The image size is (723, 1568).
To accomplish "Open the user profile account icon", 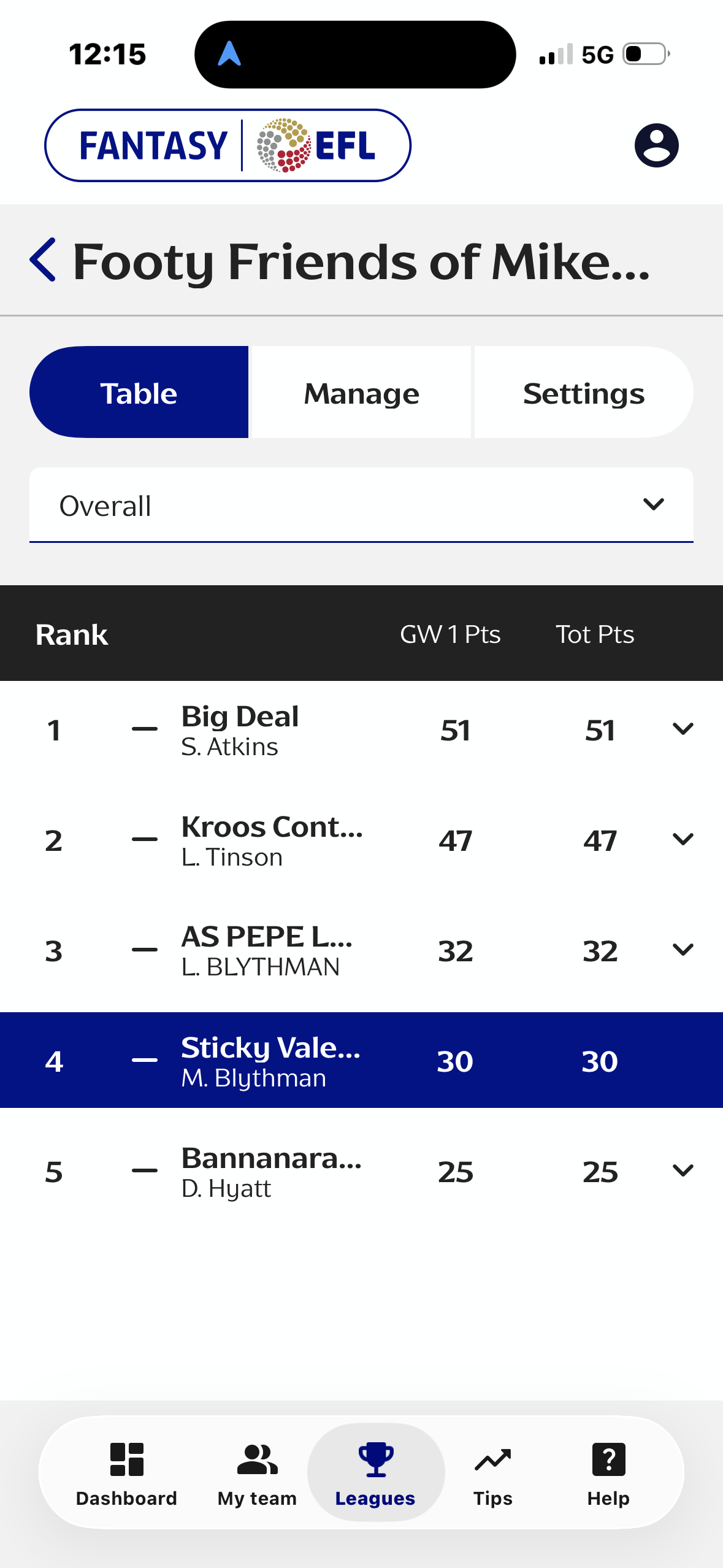I will [656, 145].
